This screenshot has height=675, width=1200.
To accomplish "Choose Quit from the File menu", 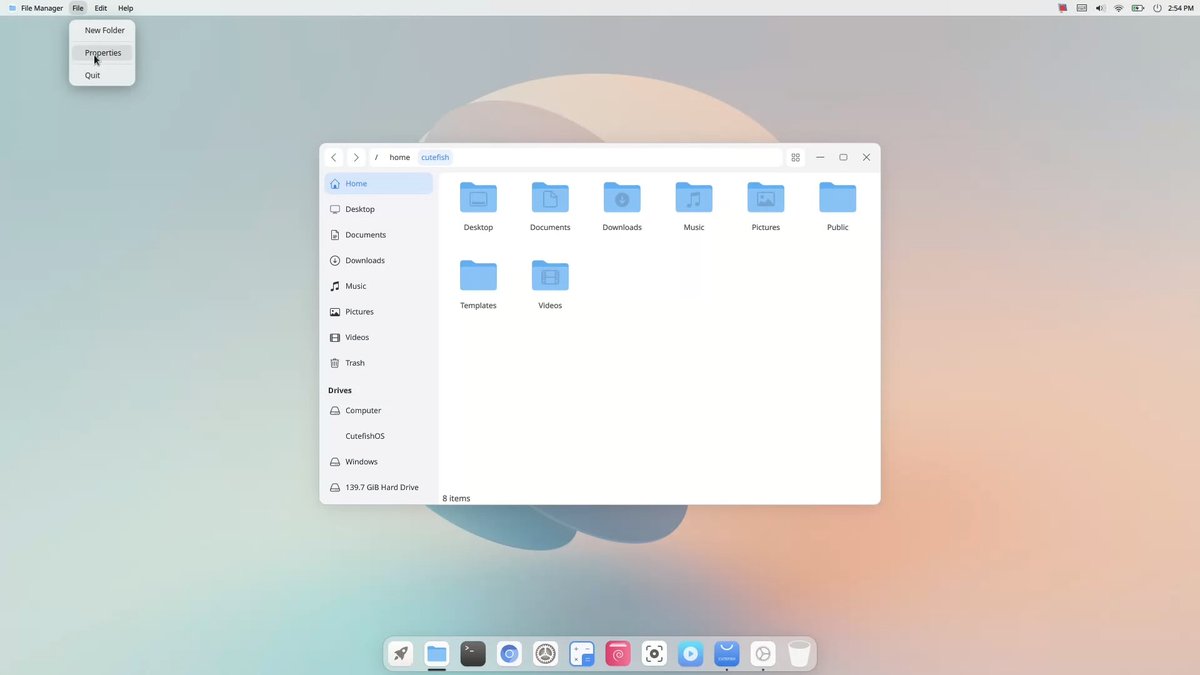I will 102,75.
